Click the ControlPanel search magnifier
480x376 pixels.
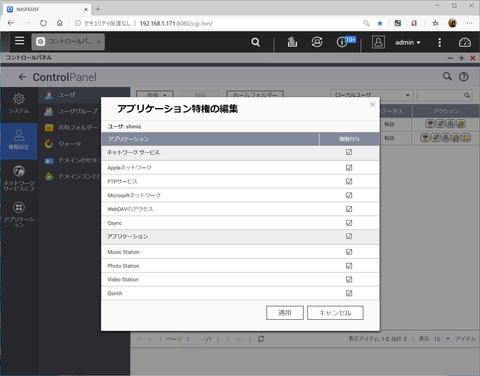(447, 76)
